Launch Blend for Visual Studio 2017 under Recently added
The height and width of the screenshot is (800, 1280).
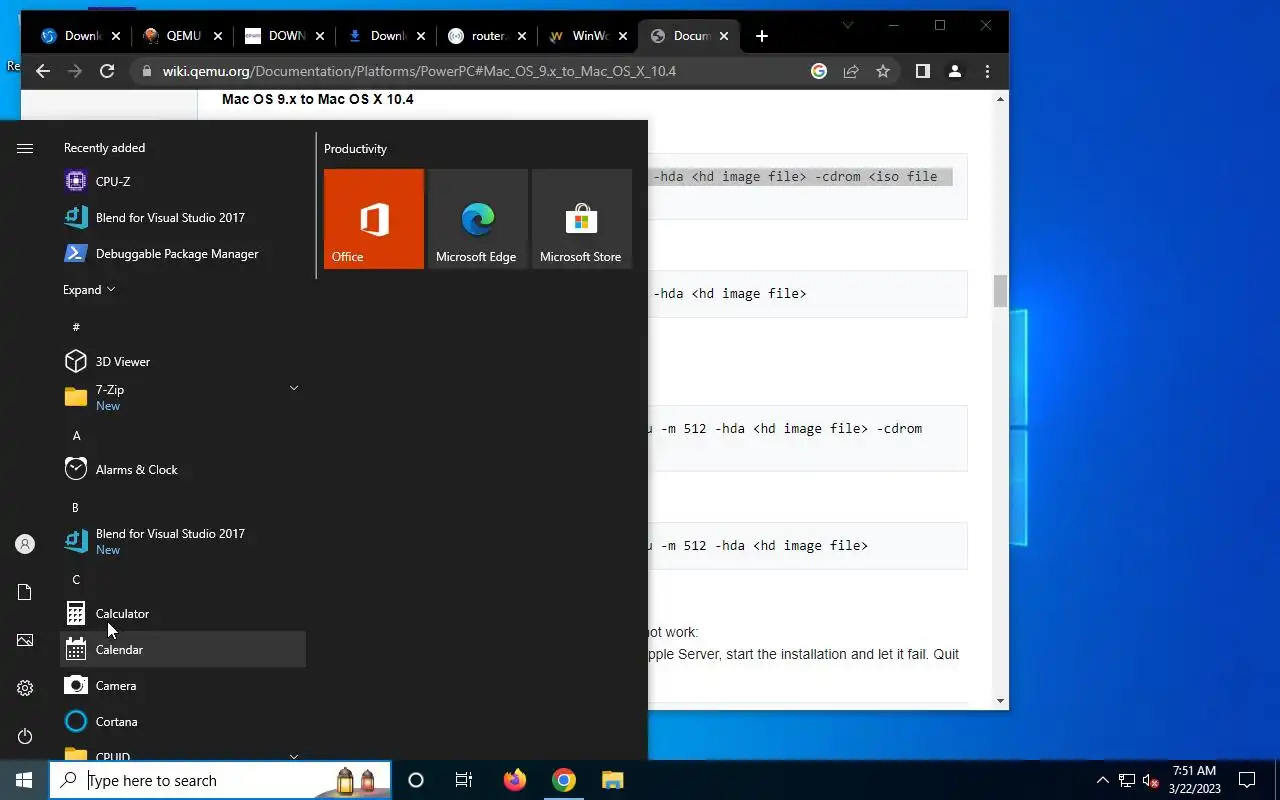[183, 217]
